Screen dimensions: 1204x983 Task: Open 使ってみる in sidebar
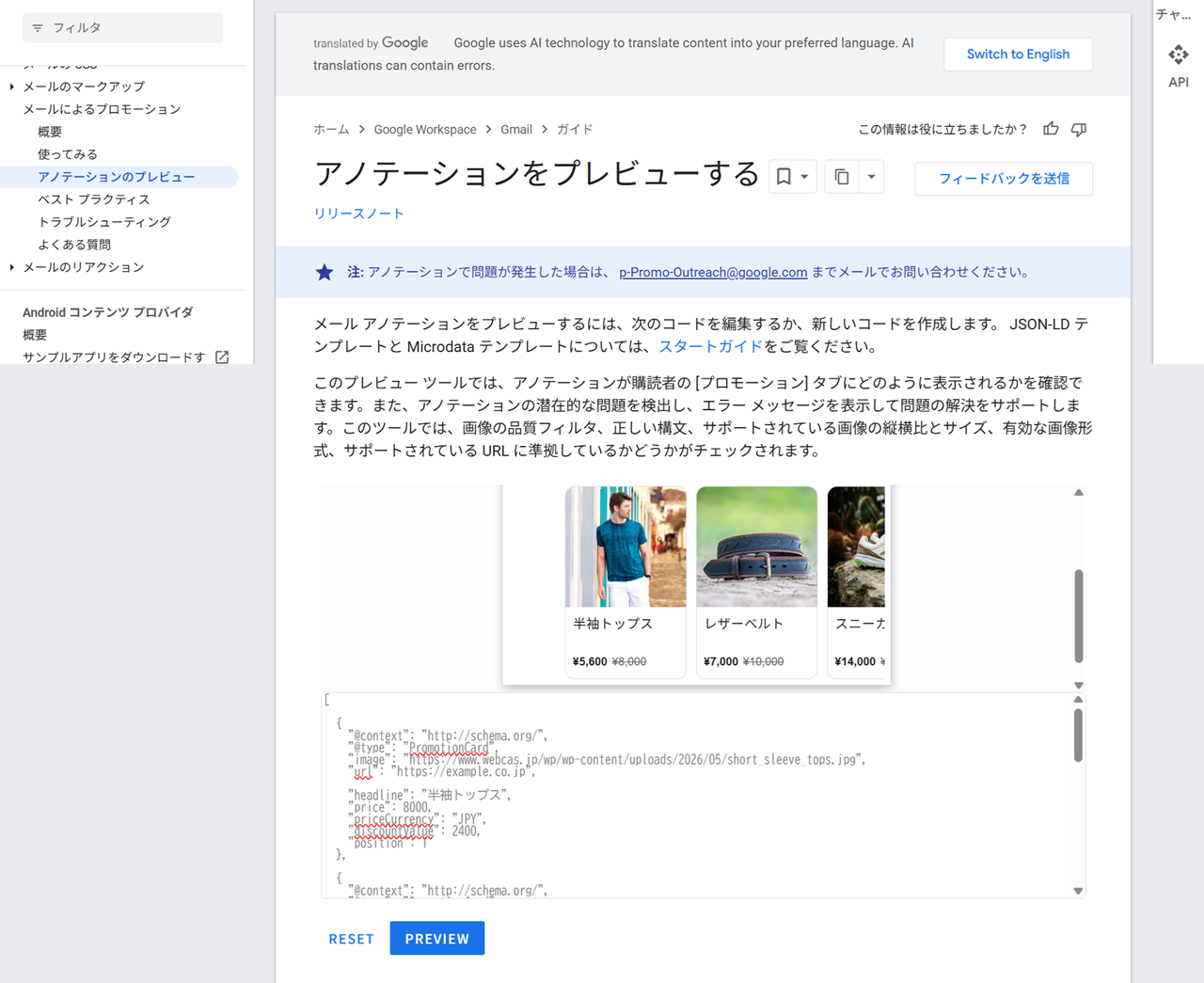(x=68, y=154)
